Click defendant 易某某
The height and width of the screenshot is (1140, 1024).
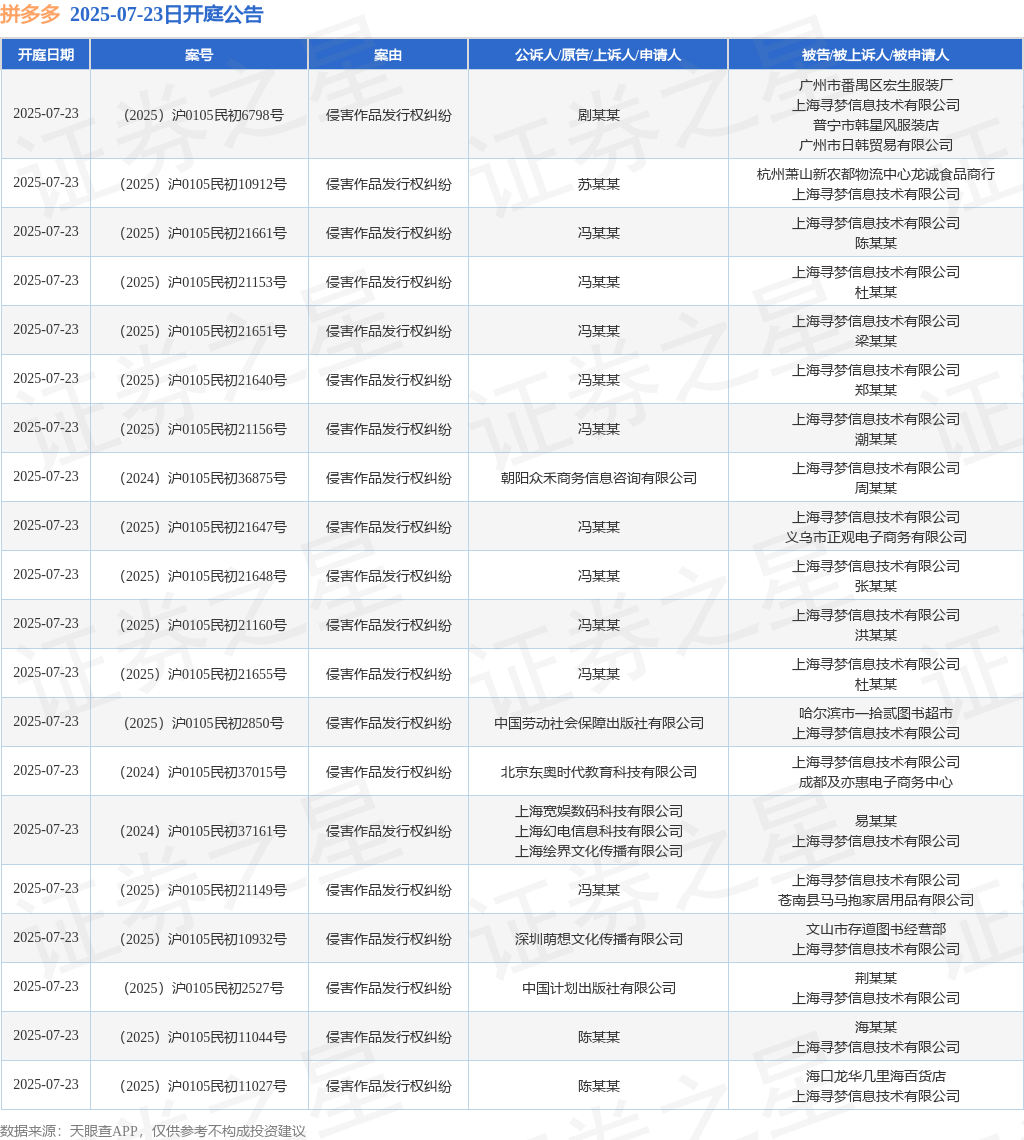[x=876, y=821]
